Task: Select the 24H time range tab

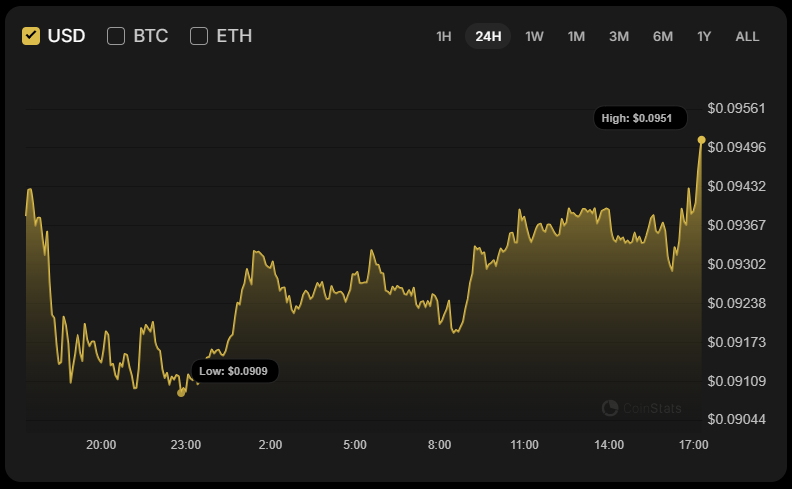Action: (x=488, y=36)
